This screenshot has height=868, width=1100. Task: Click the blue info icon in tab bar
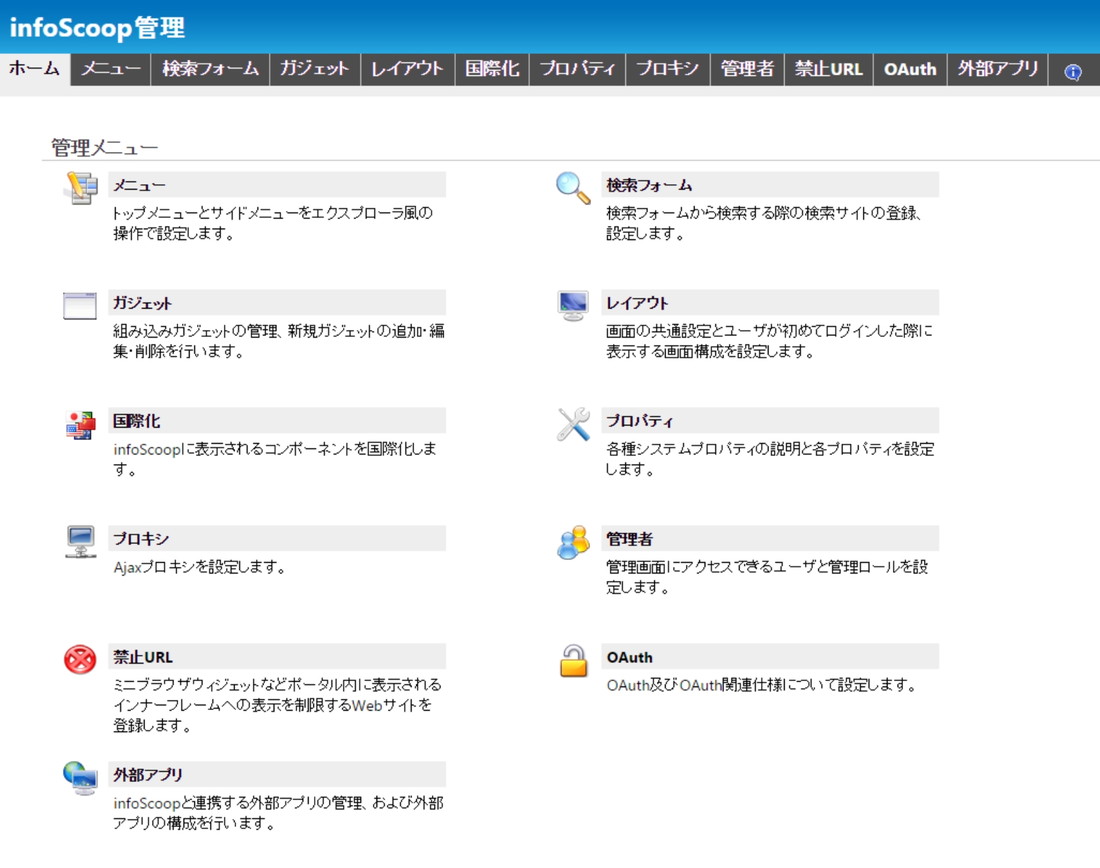click(1073, 72)
